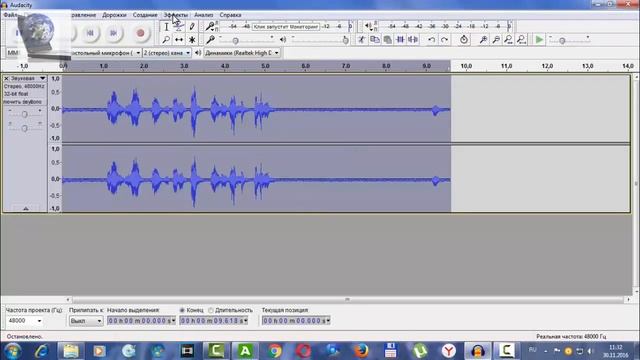Select the End radio button
The height and width of the screenshot is (360, 640).
coord(182,310)
